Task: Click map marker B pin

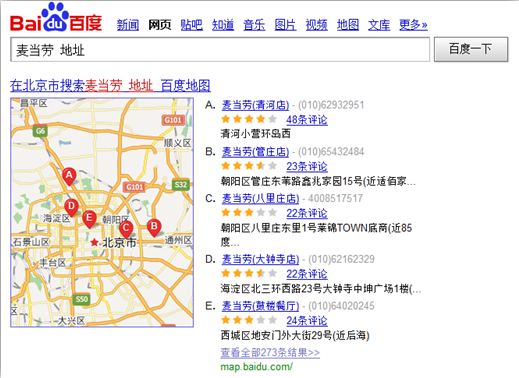Action: pos(154,228)
